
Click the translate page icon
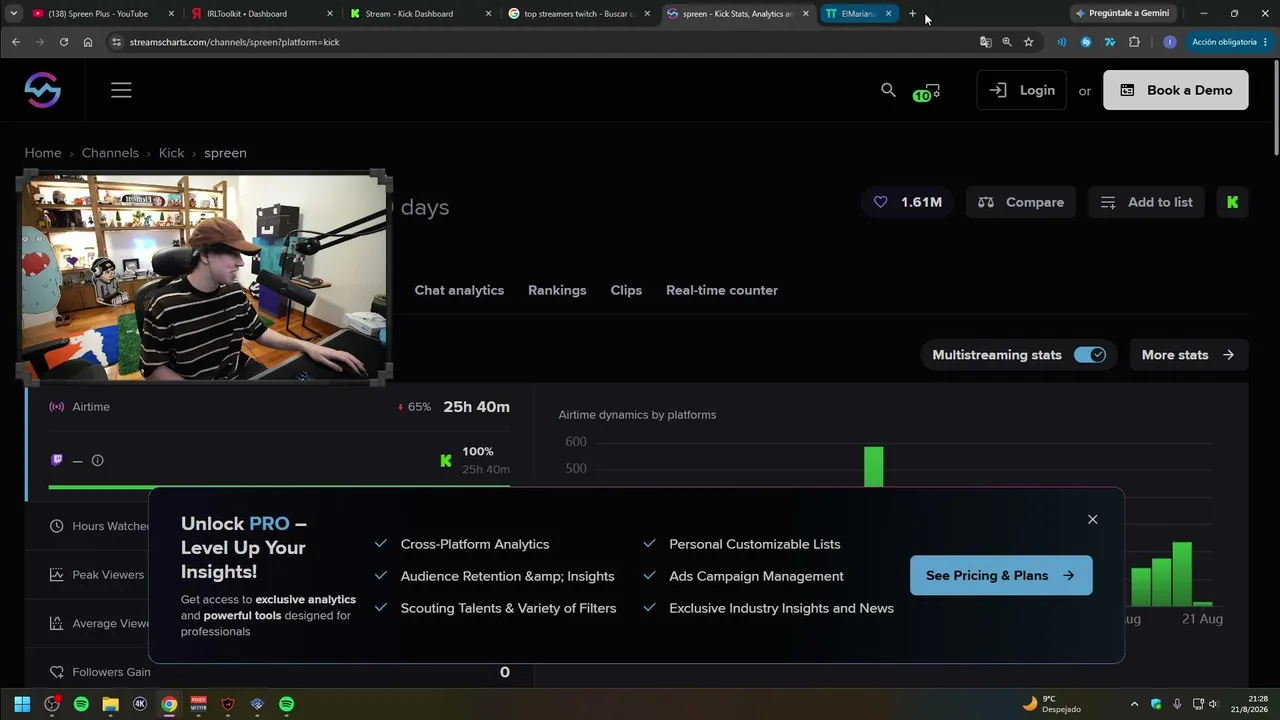pos(986,42)
